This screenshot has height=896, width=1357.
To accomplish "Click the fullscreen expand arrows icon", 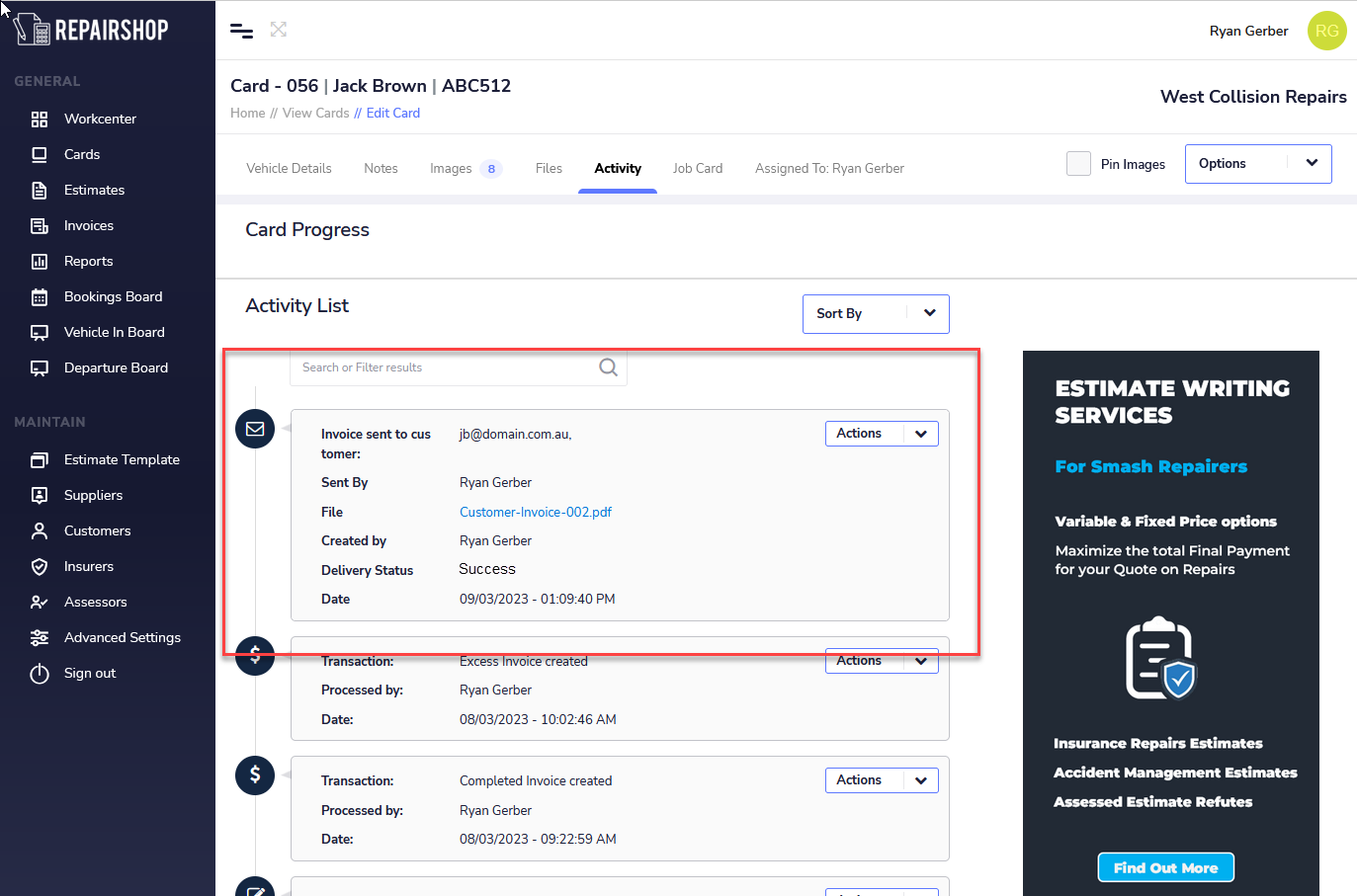I will tap(279, 30).
